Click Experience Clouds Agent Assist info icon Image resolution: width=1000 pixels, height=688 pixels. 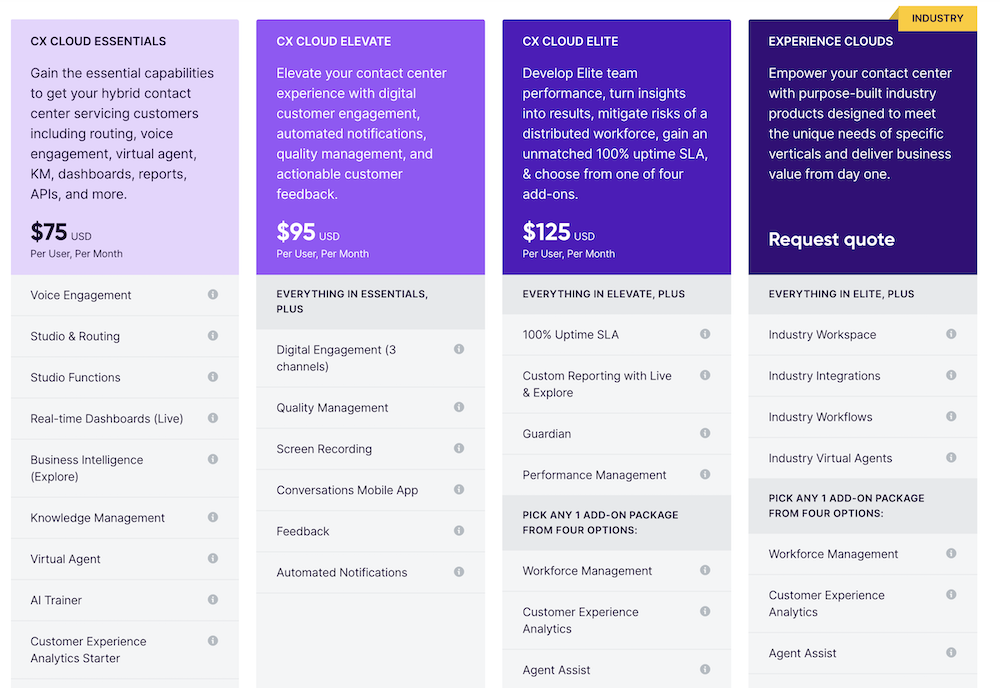(952, 653)
